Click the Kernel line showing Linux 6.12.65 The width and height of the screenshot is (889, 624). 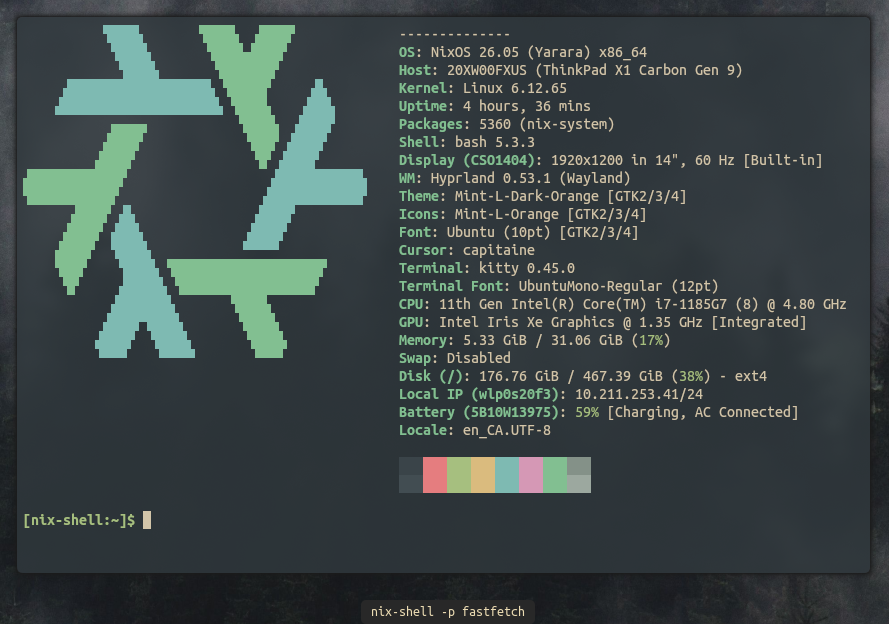[482, 88]
